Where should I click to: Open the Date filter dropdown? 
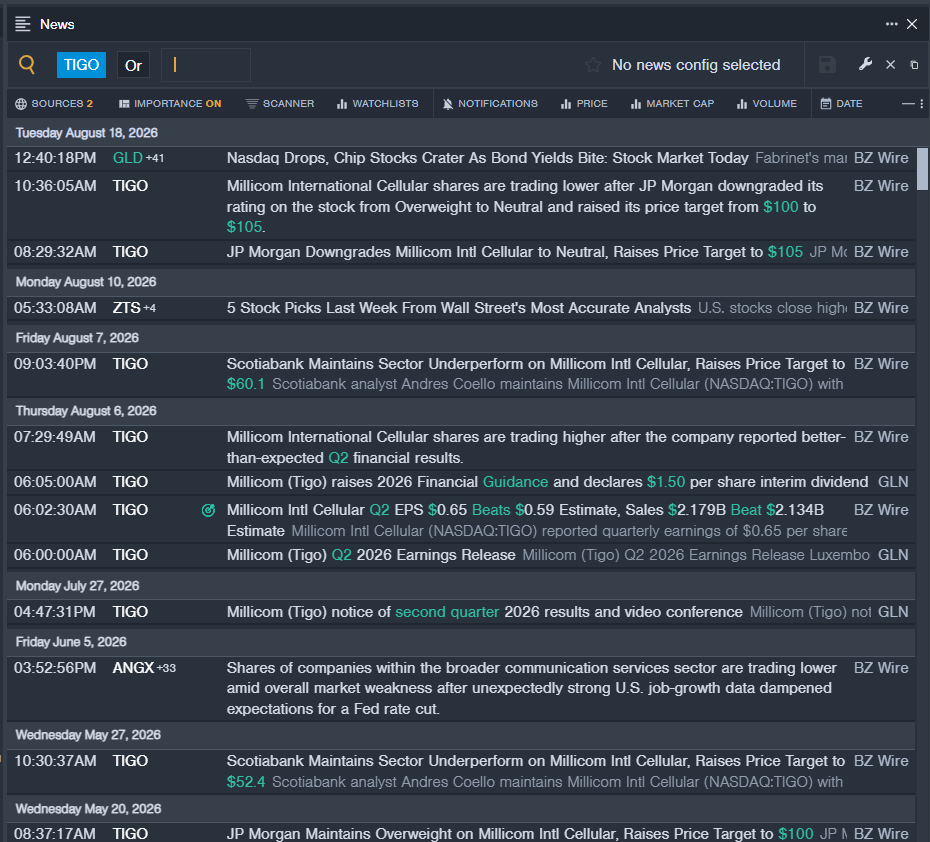point(842,104)
